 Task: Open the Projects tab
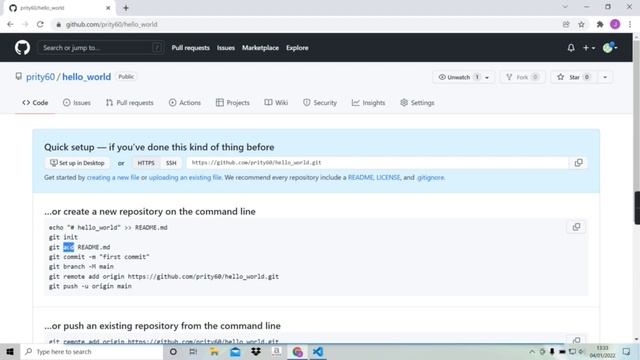[x=233, y=103]
